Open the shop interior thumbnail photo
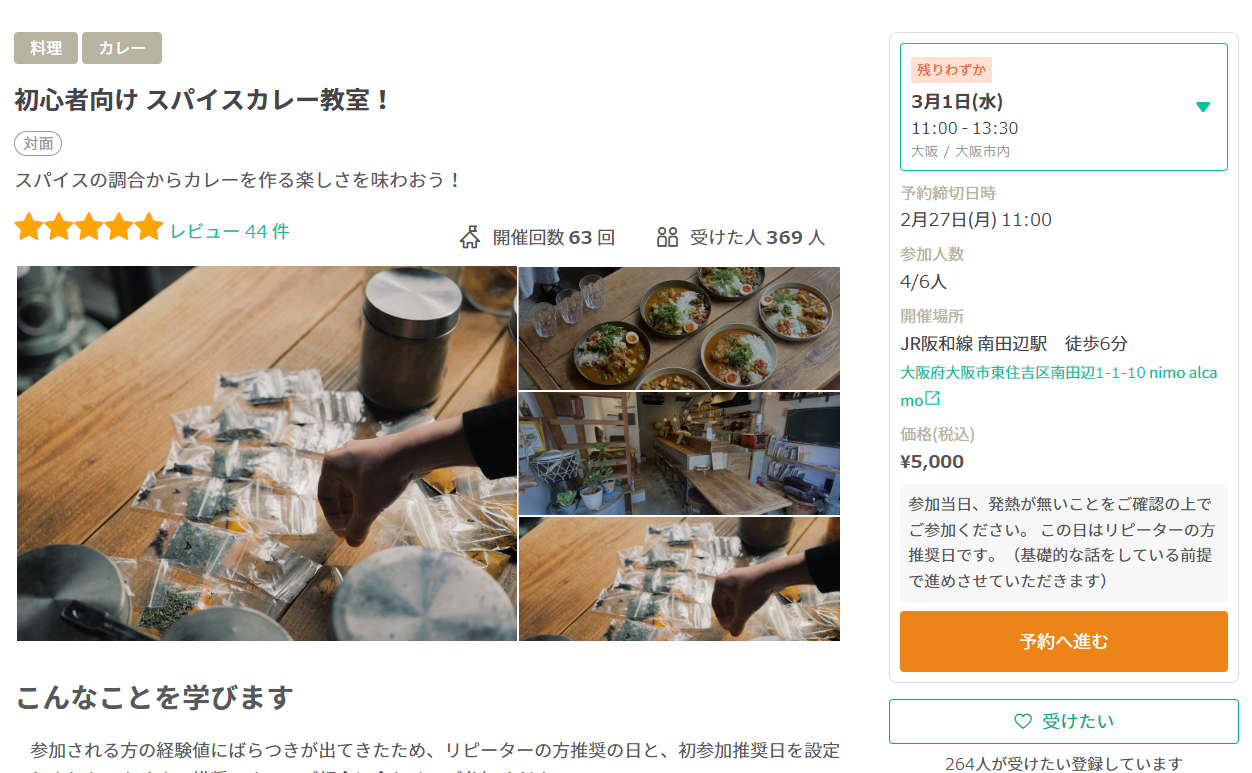Image resolution: width=1252 pixels, height=773 pixels. 679,453
